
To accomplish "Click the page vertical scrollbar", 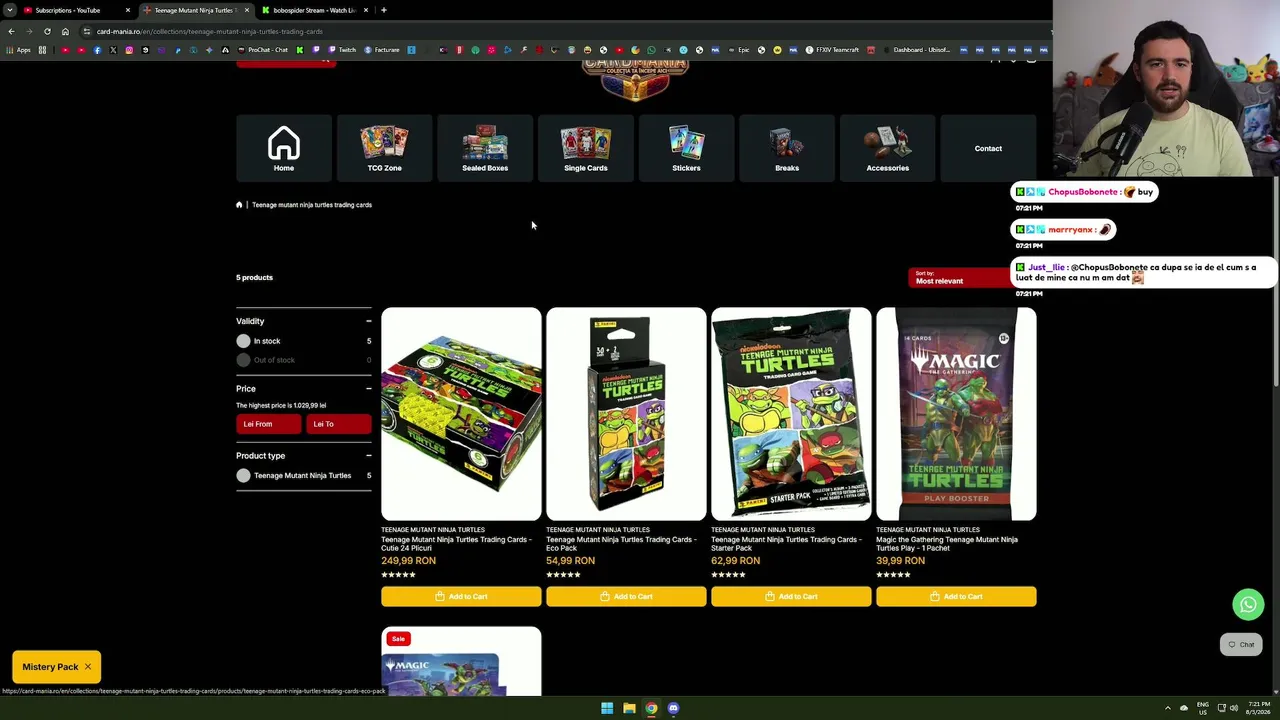I will point(1275,280).
